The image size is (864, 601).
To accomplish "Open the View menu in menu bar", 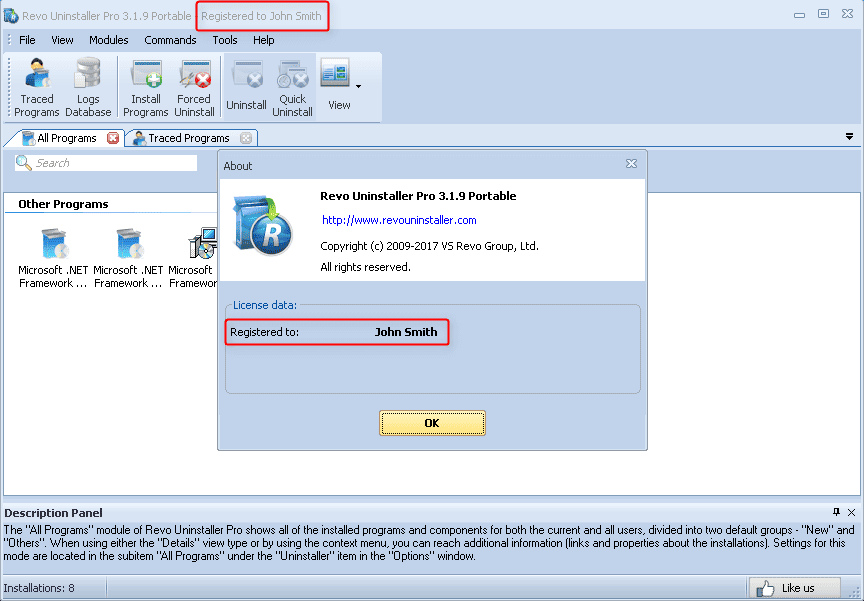I will [62, 40].
